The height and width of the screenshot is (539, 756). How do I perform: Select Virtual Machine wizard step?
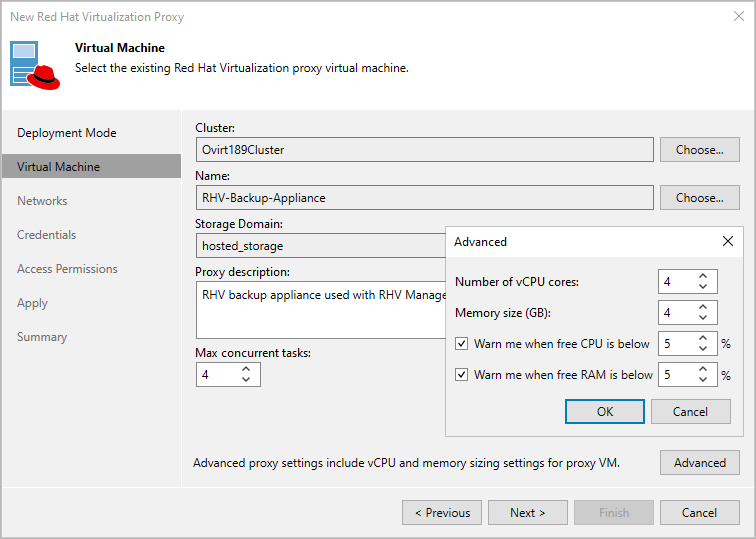coord(92,166)
